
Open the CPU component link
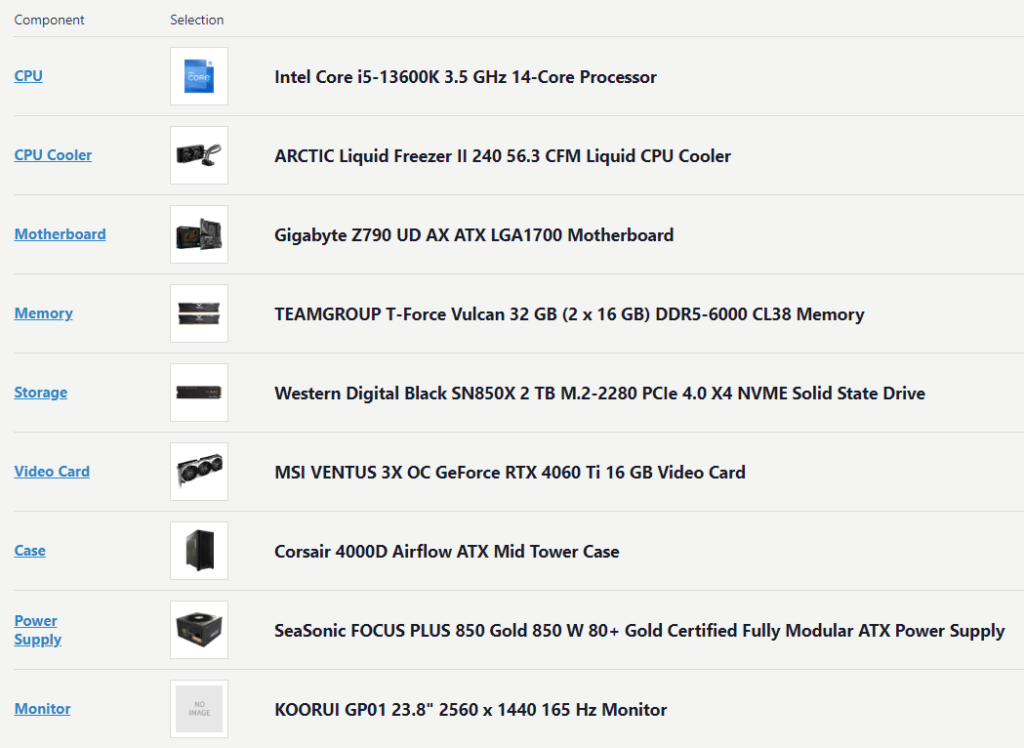click(28, 76)
